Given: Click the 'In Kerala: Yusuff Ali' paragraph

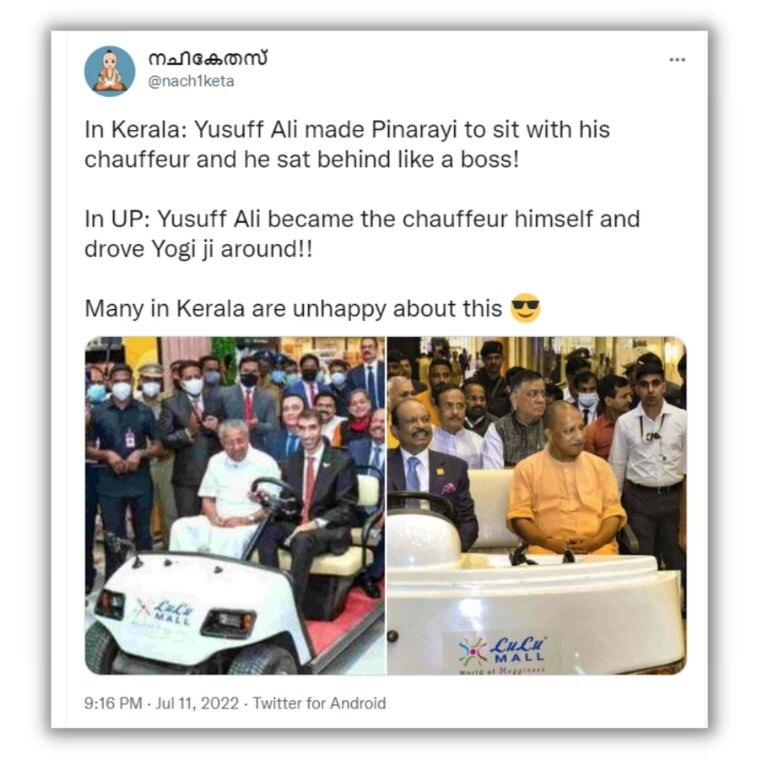Looking at the screenshot, I should tap(347, 144).
